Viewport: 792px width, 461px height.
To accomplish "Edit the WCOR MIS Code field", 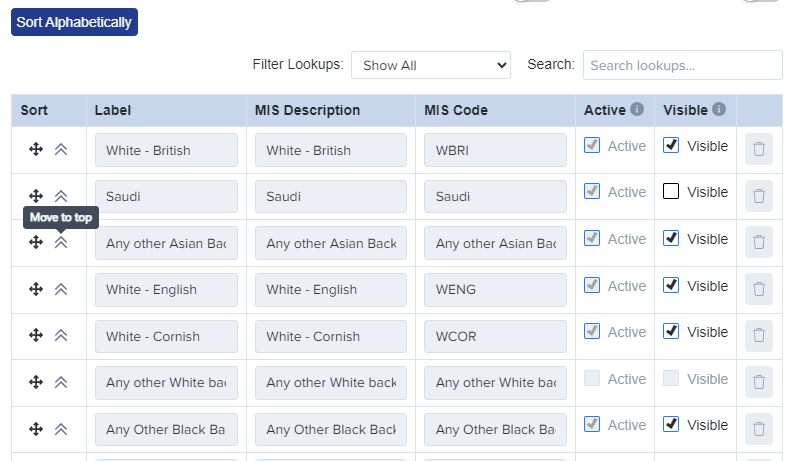I will pyautogui.click(x=495, y=336).
